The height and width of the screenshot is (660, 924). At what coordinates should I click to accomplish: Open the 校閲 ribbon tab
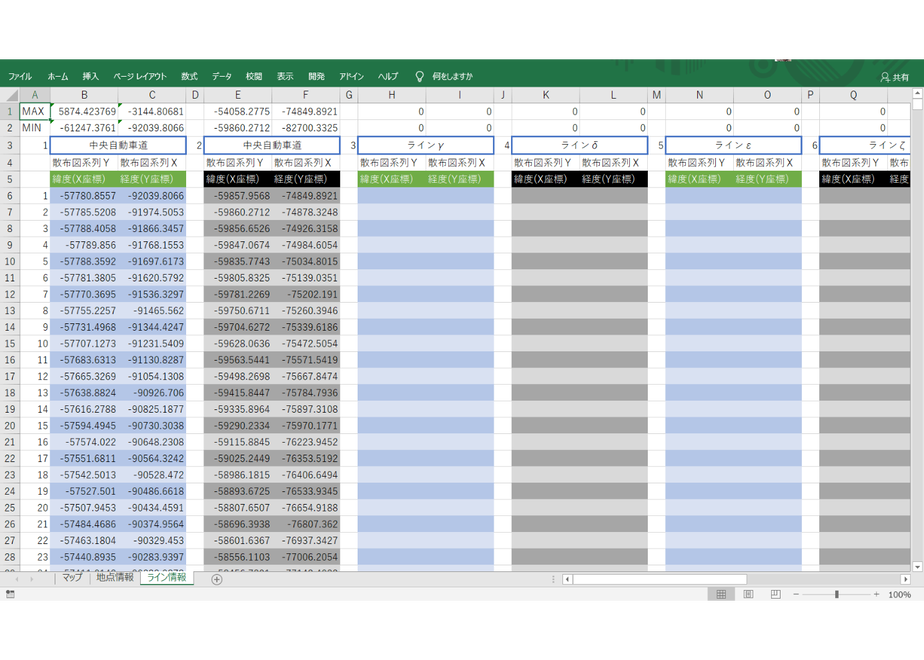[254, 77]
